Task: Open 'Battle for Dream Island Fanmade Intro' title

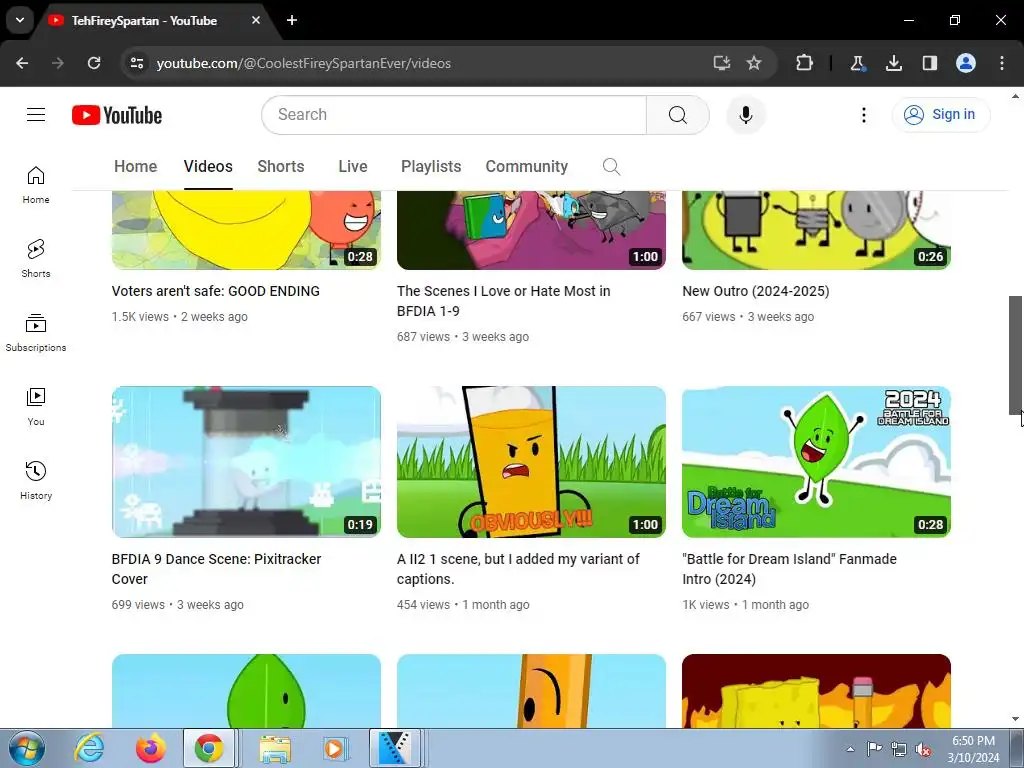Action: 790,569
